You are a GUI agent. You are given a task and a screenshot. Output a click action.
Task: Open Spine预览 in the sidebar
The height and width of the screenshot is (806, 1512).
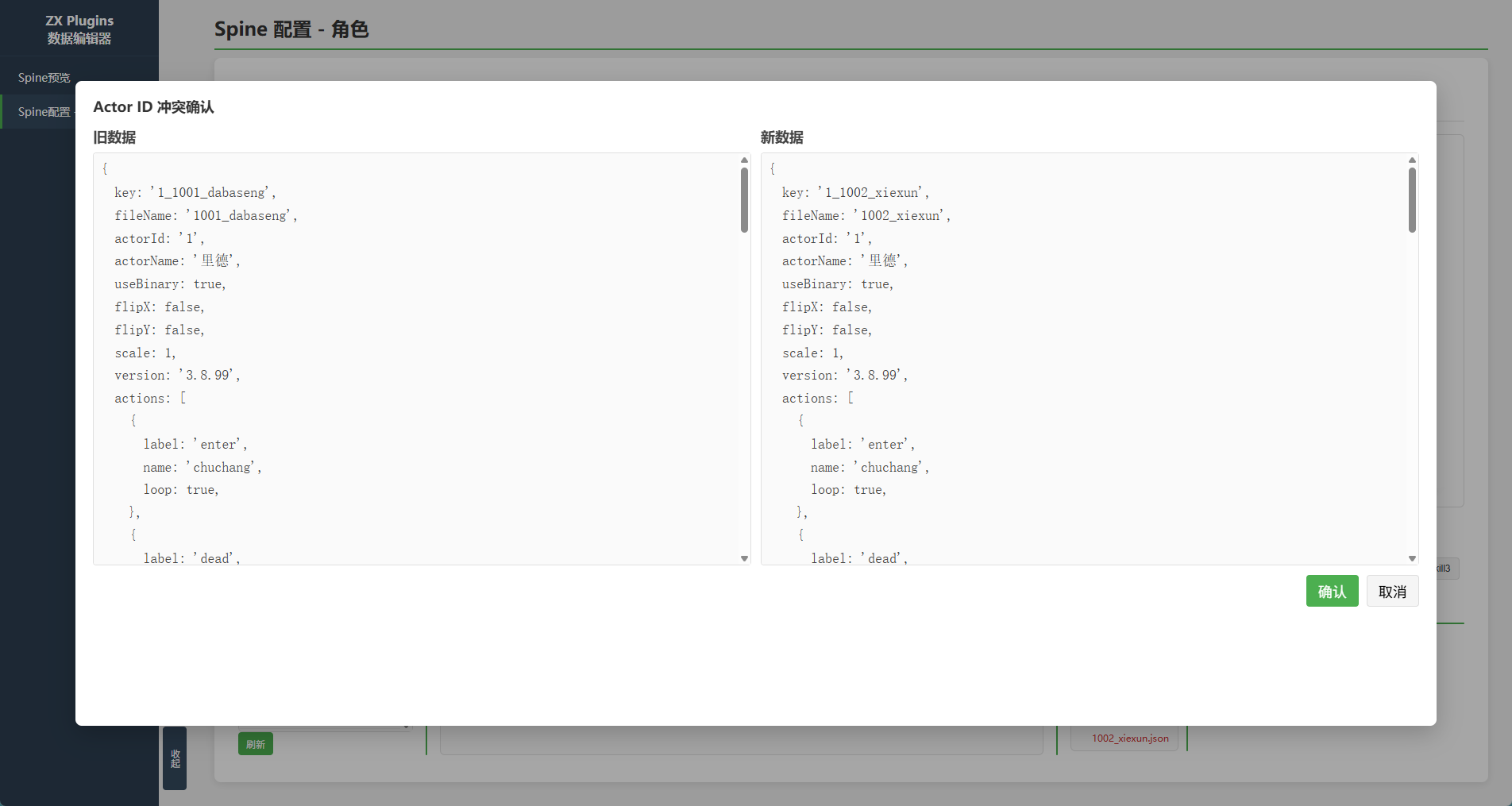pos(44,77)
